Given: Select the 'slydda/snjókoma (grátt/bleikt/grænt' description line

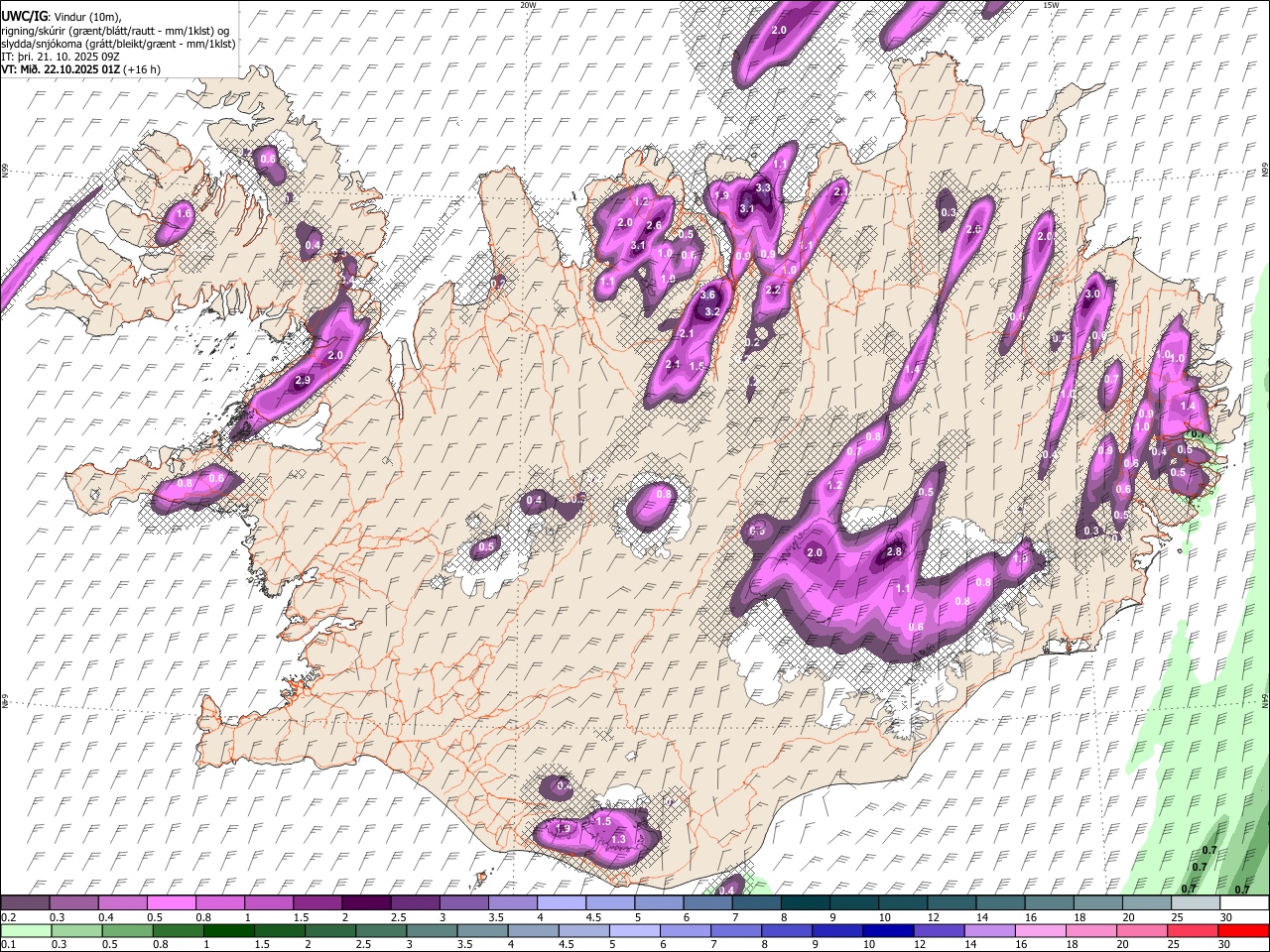Looking at the screenshot, I should click(x=119, y=44).
